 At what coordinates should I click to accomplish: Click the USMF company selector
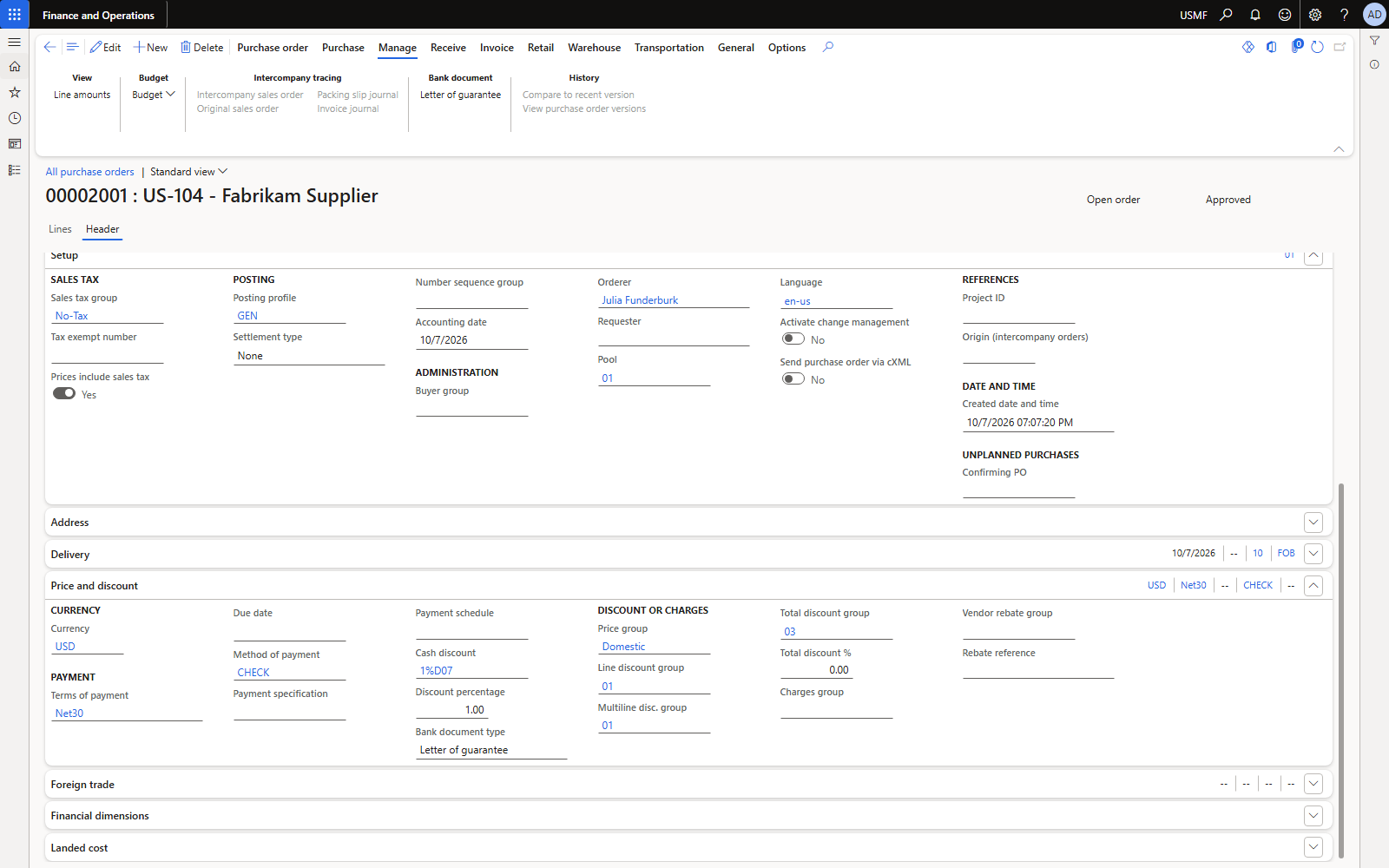[1193, 15]
